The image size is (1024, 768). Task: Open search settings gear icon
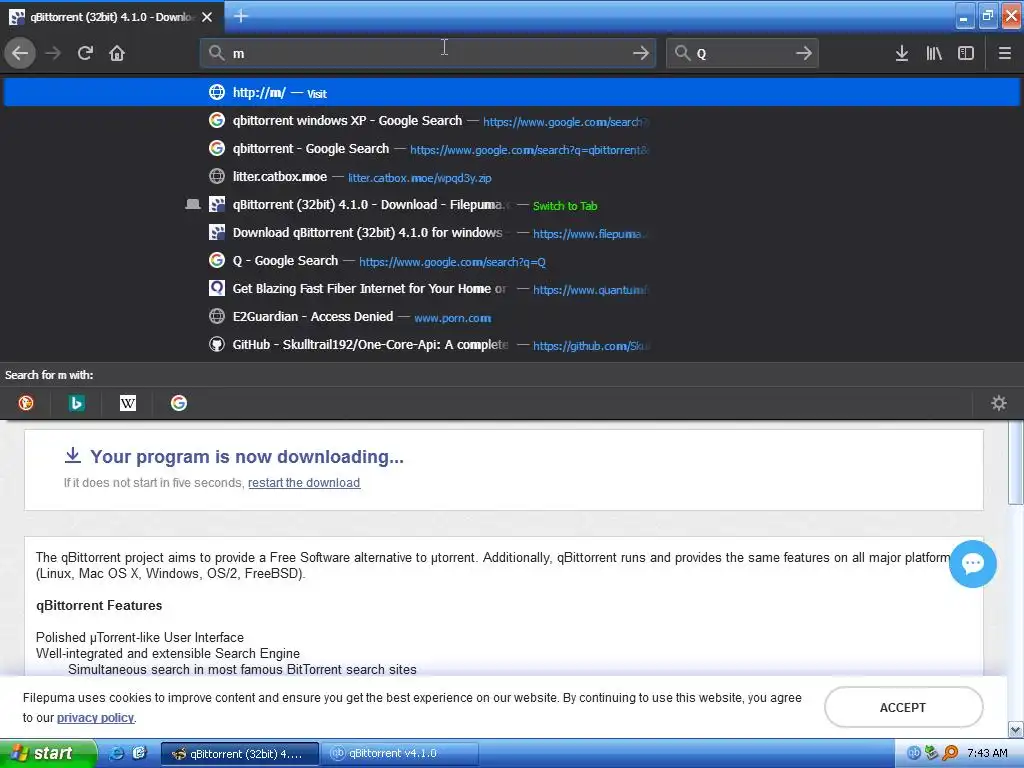(999, 403)
